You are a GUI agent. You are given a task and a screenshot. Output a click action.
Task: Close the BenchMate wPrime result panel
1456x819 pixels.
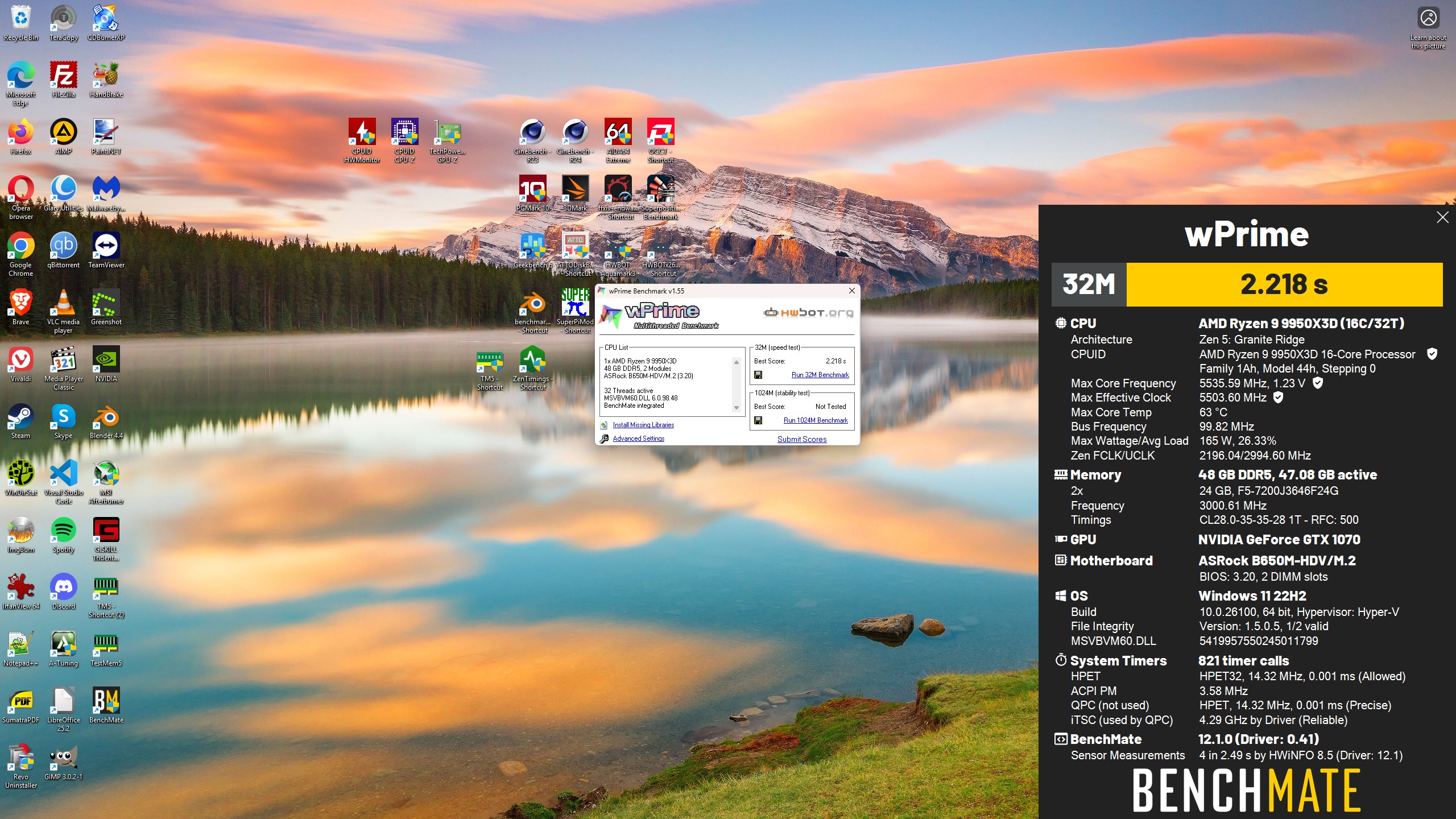(1442, 217)
